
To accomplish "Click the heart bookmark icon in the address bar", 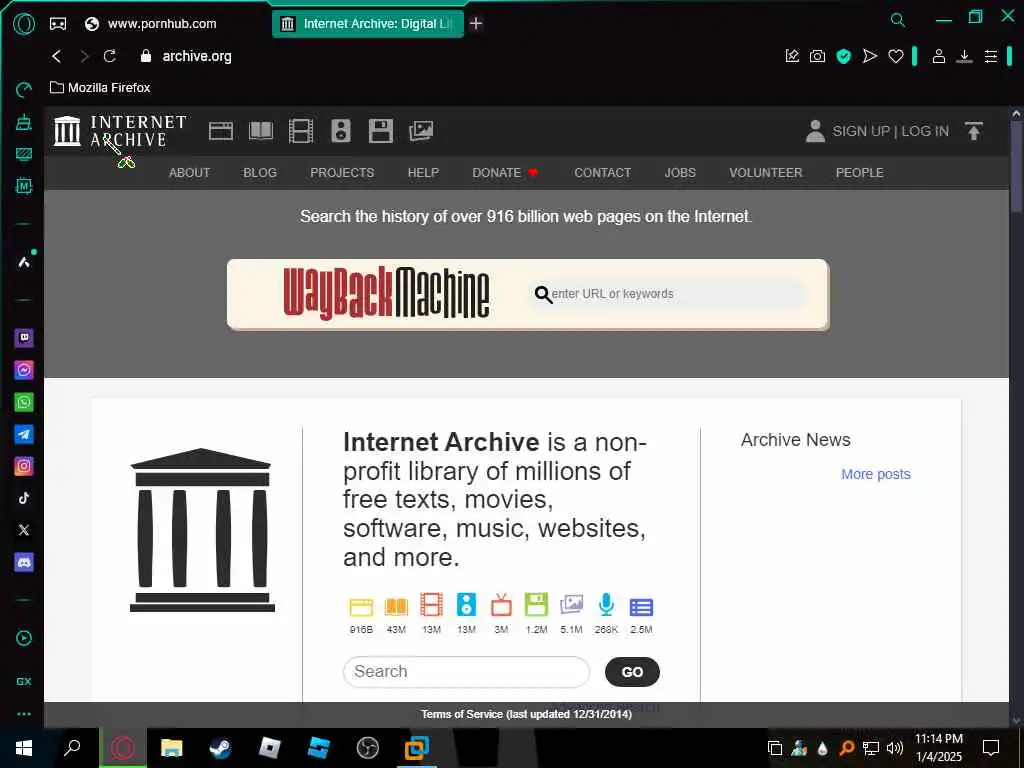I will coord(895,56).
